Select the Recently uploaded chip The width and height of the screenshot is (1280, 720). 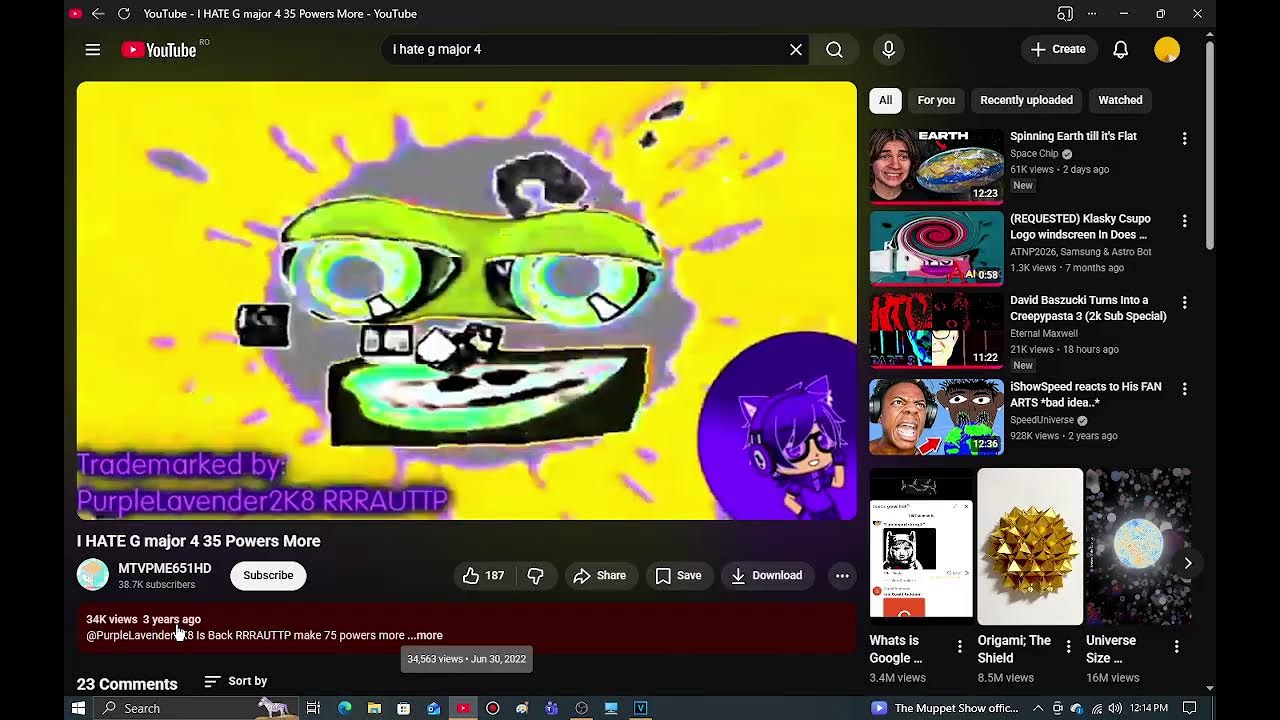click(x=1026, y=100)
